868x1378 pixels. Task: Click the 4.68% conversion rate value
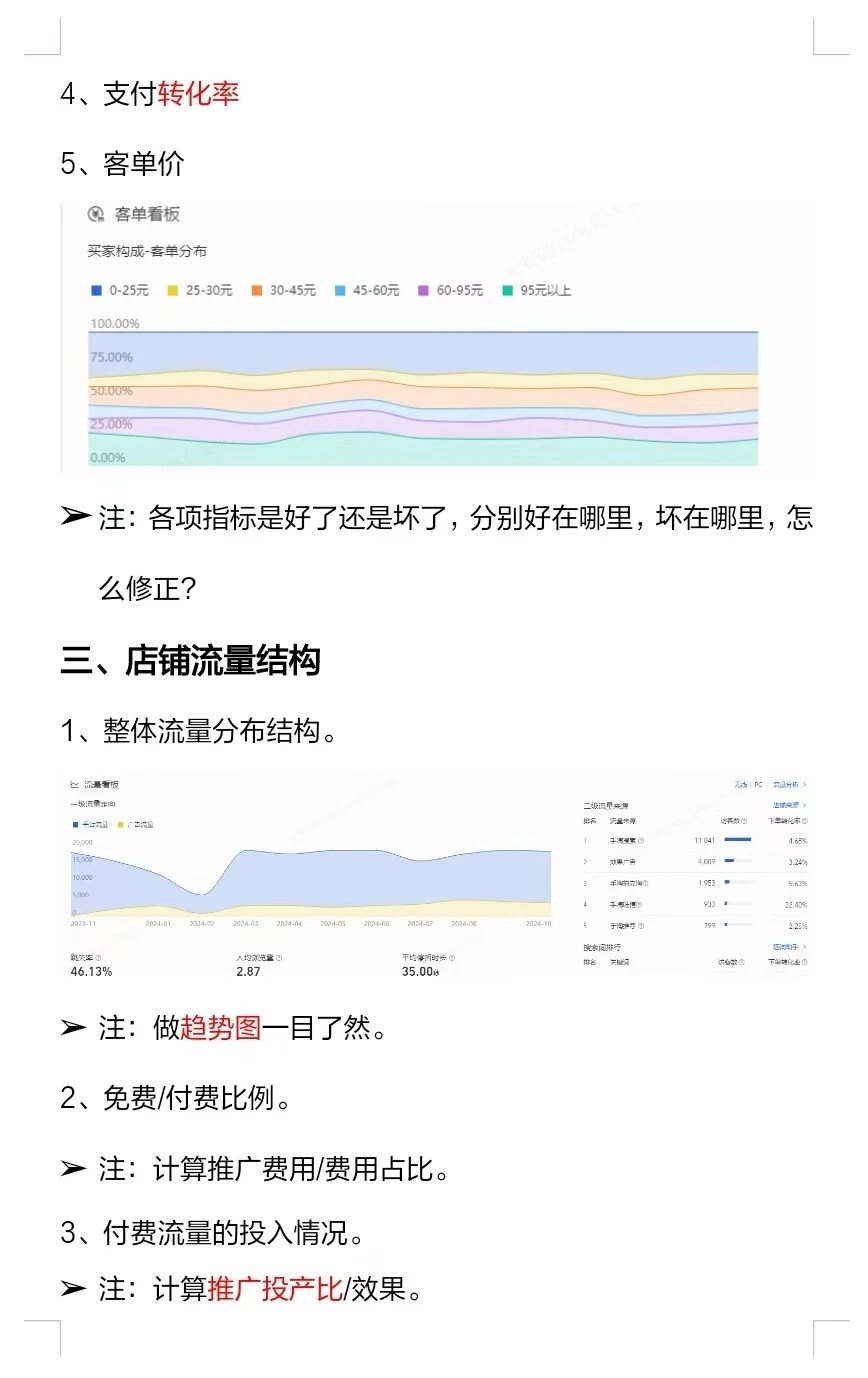click(x=798, y=840)
